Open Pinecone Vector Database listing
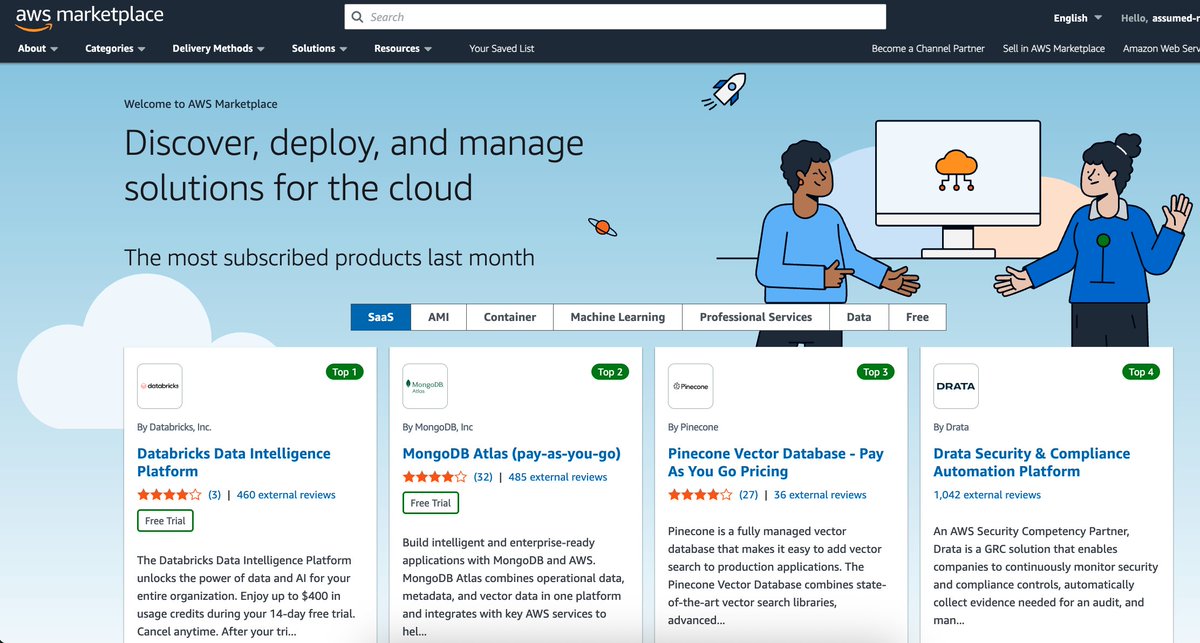The image size is (1200, 643). coord(776,462)
